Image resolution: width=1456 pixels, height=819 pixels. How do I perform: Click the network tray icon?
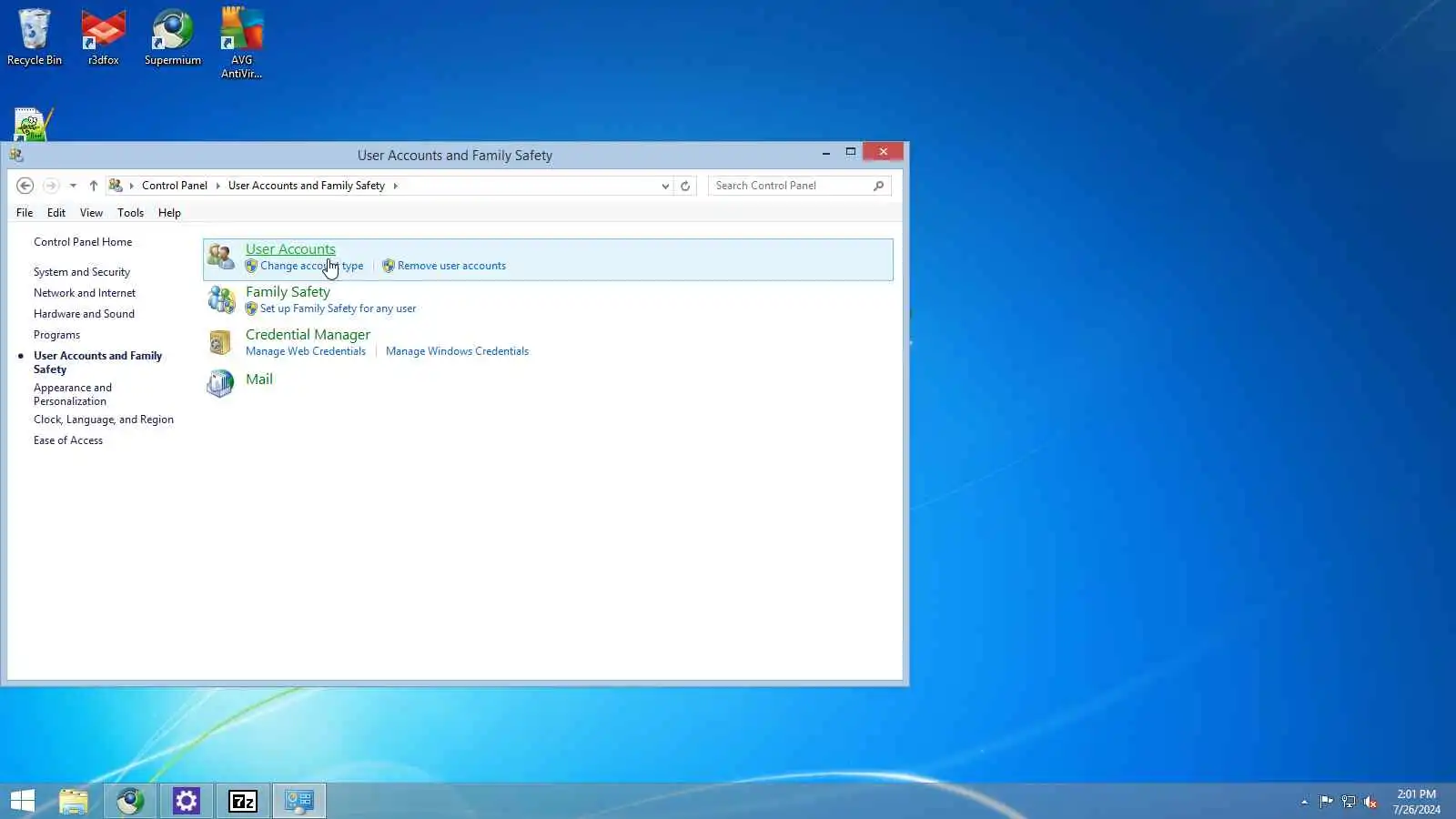1349,802
